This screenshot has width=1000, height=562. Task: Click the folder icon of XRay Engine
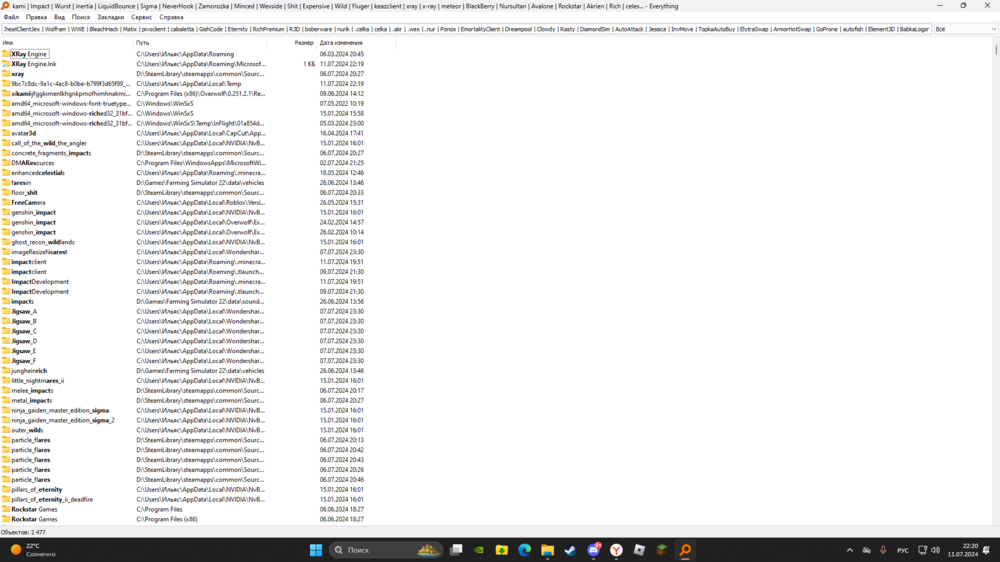(x=6, y=54)
